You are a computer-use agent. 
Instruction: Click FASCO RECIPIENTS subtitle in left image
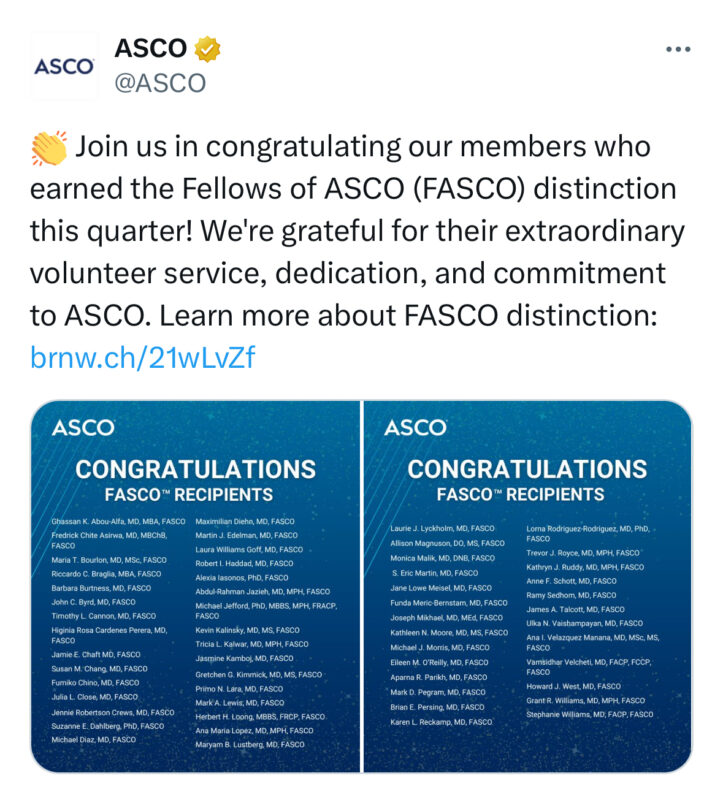tap(189, 495)
